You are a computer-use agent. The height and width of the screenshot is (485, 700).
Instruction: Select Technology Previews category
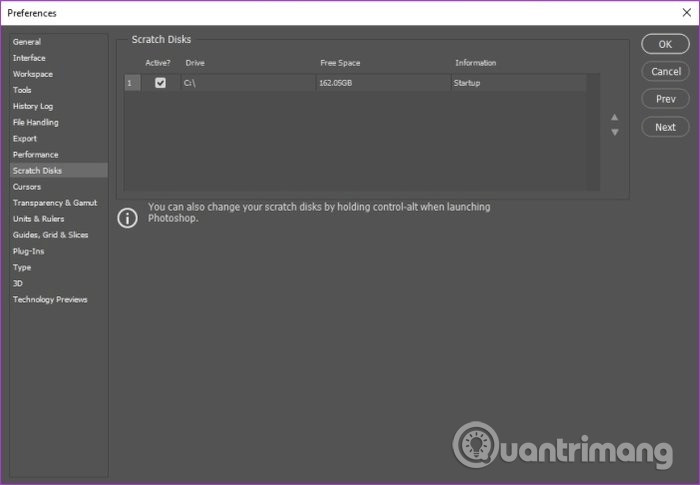coord(50,299)
